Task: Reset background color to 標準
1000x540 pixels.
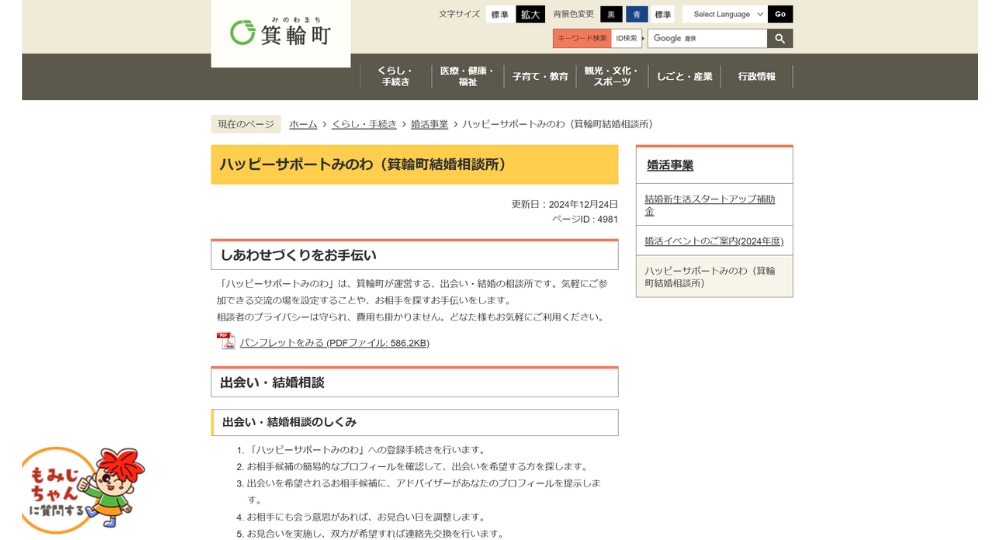Action: click(663, 14)
